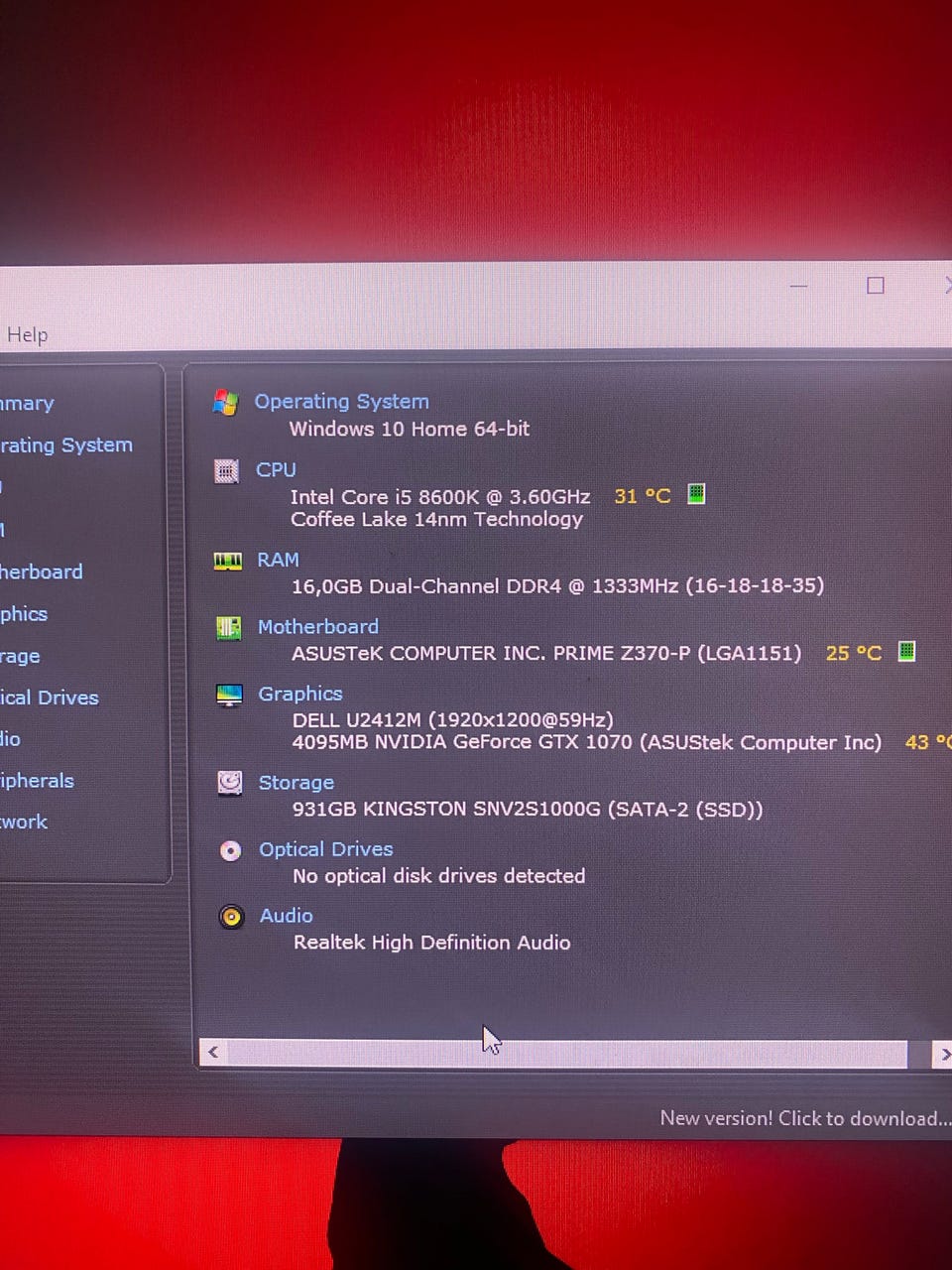The width and height of the screenshot is (952, 1270).
Task: Open the Graphics section heading
Action: 299,694
